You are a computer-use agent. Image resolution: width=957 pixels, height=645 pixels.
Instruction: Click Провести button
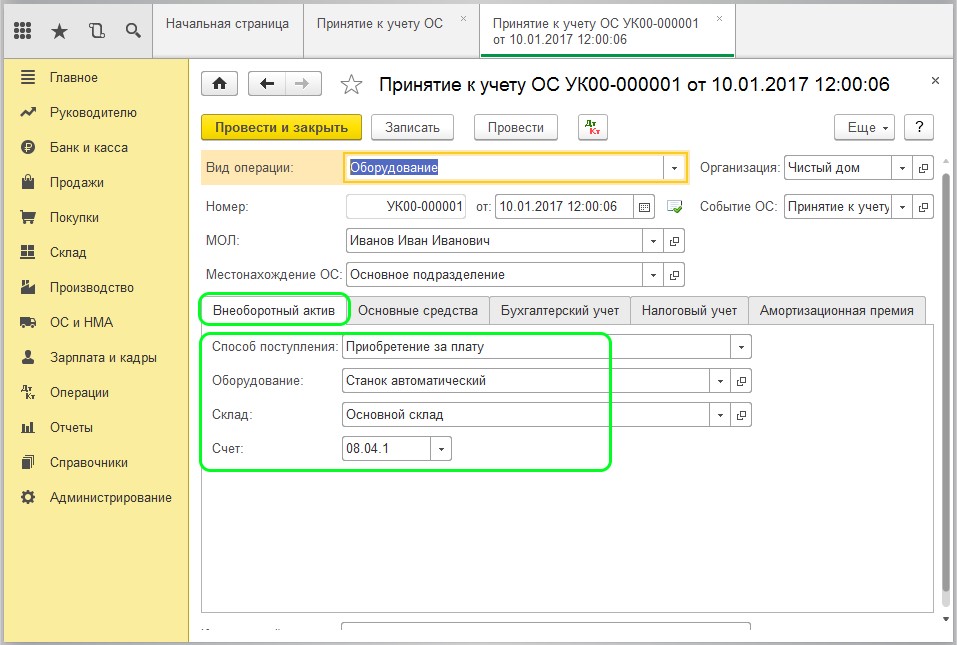[516, 127]
